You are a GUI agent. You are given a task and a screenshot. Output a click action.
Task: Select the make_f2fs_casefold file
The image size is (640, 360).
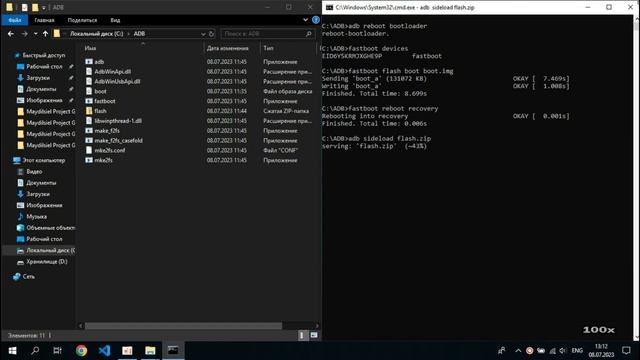118,140
